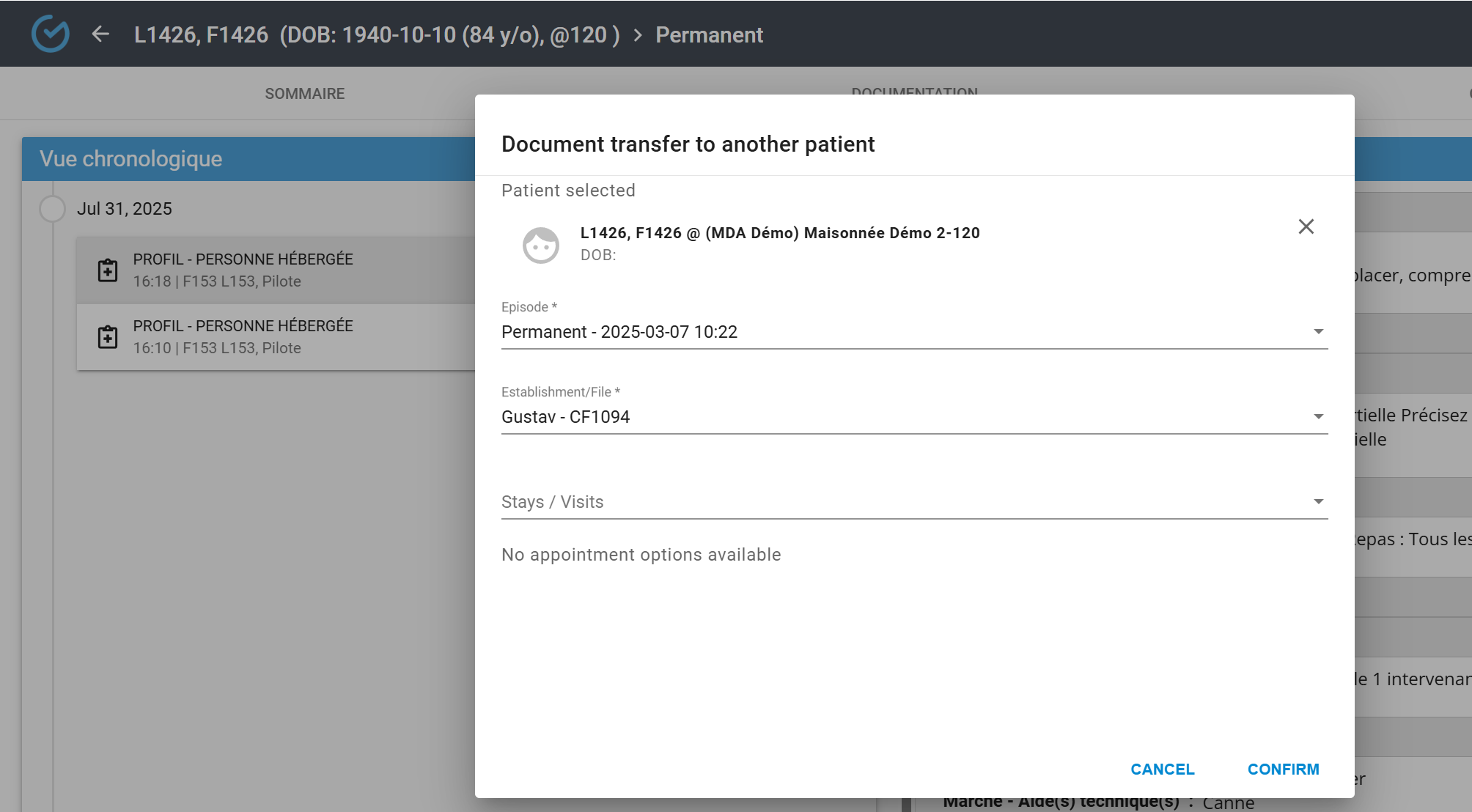The height and width of the screenshot is (812, 1472).
Task: Click breadcrumb chevron before Permanent
Action: tap(638, 35)
